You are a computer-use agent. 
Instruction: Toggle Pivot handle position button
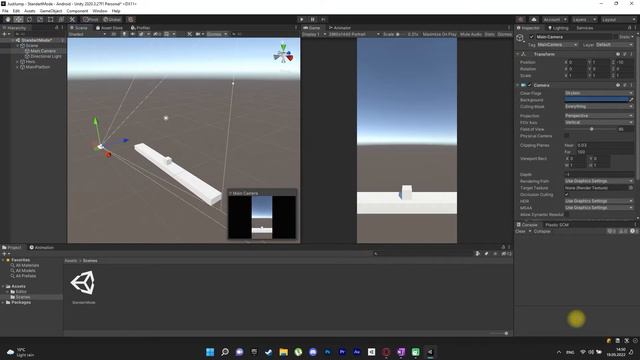(91, 19)
